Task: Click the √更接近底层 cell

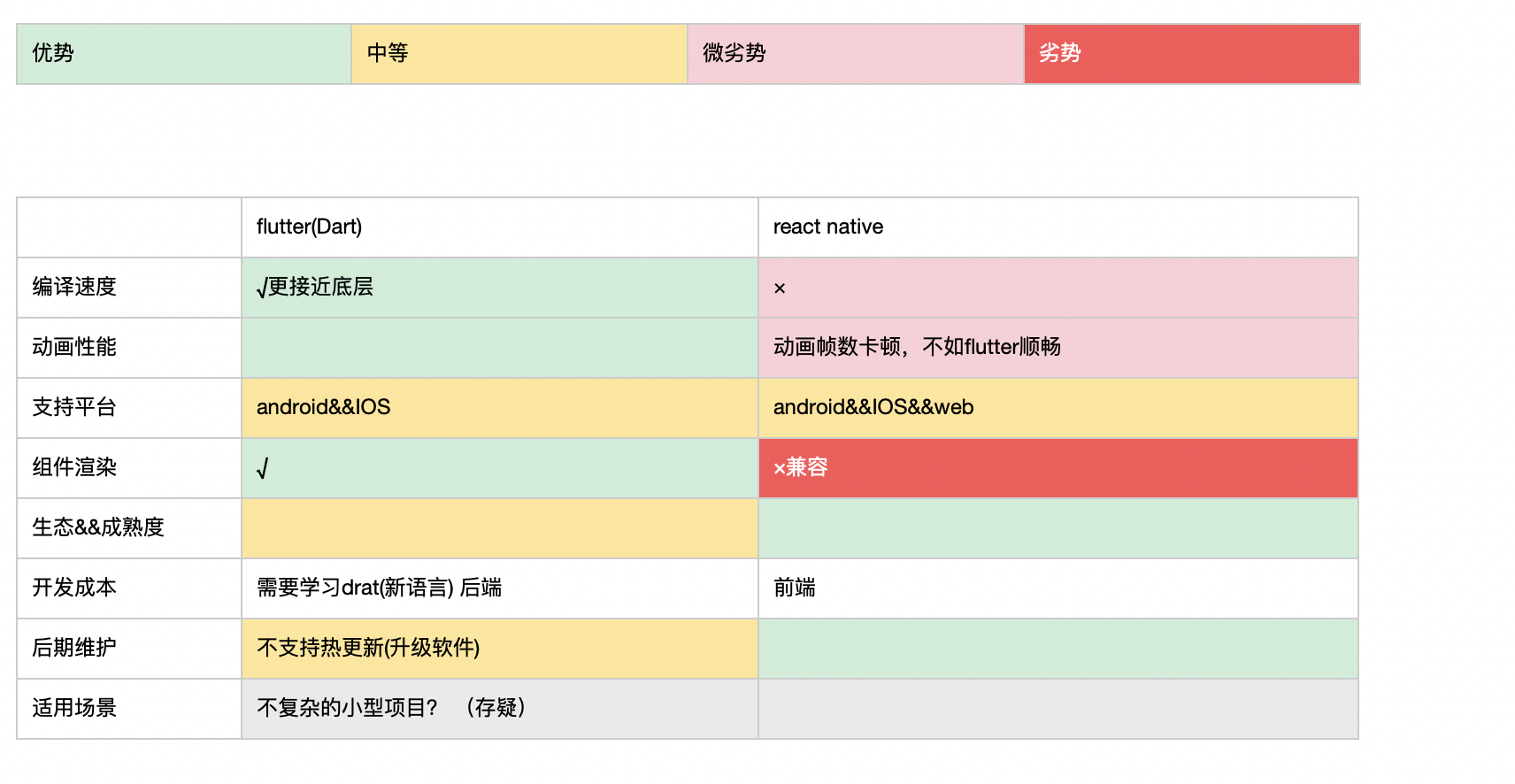Action: 500,288
